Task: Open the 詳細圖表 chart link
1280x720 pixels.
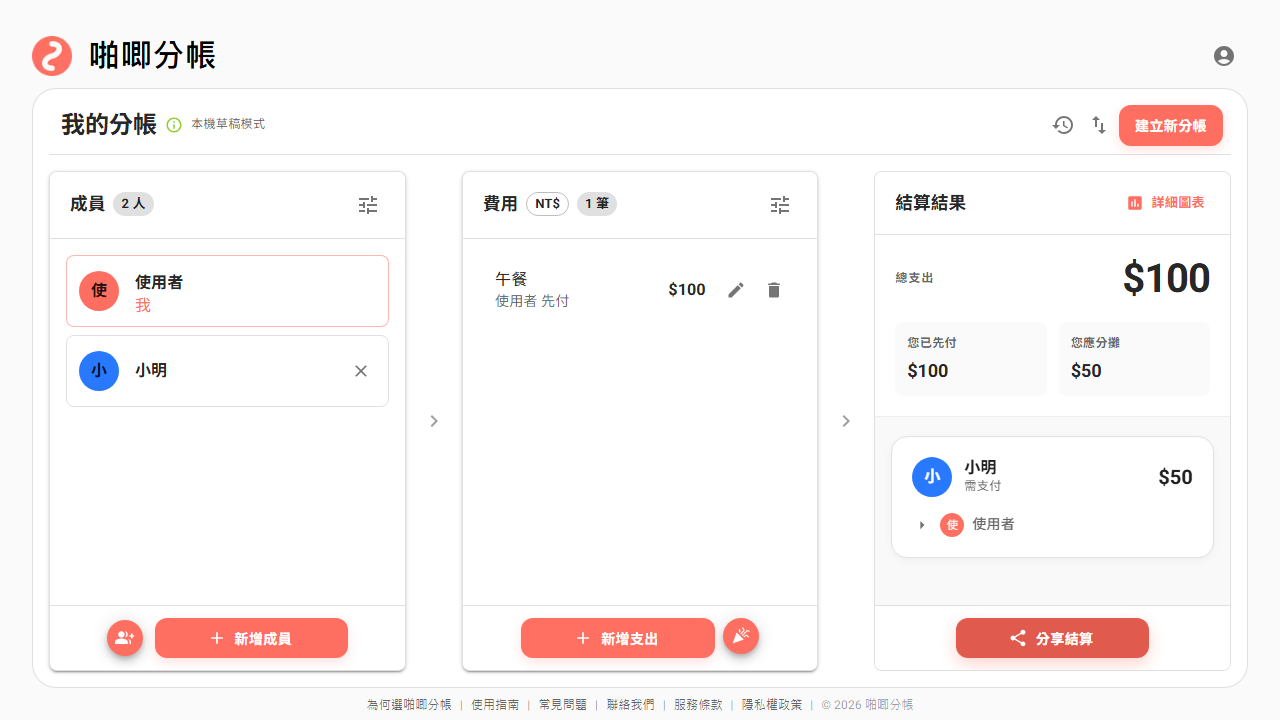Action: [1166, 202]
